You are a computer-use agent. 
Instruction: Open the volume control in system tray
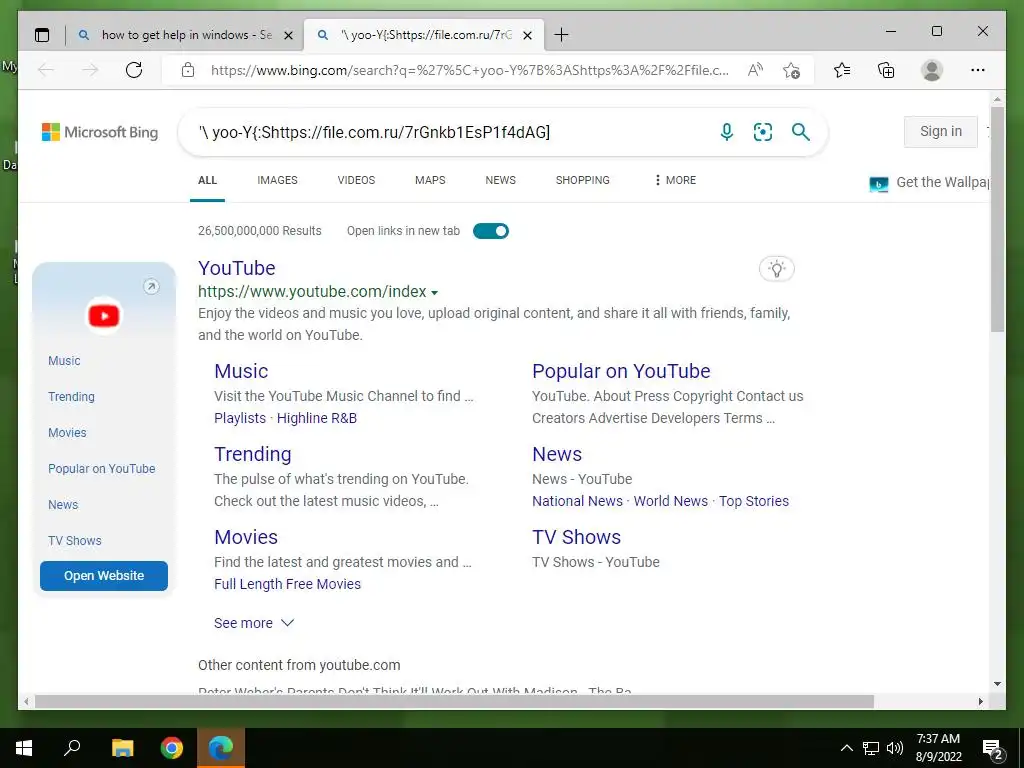[895, 748]
